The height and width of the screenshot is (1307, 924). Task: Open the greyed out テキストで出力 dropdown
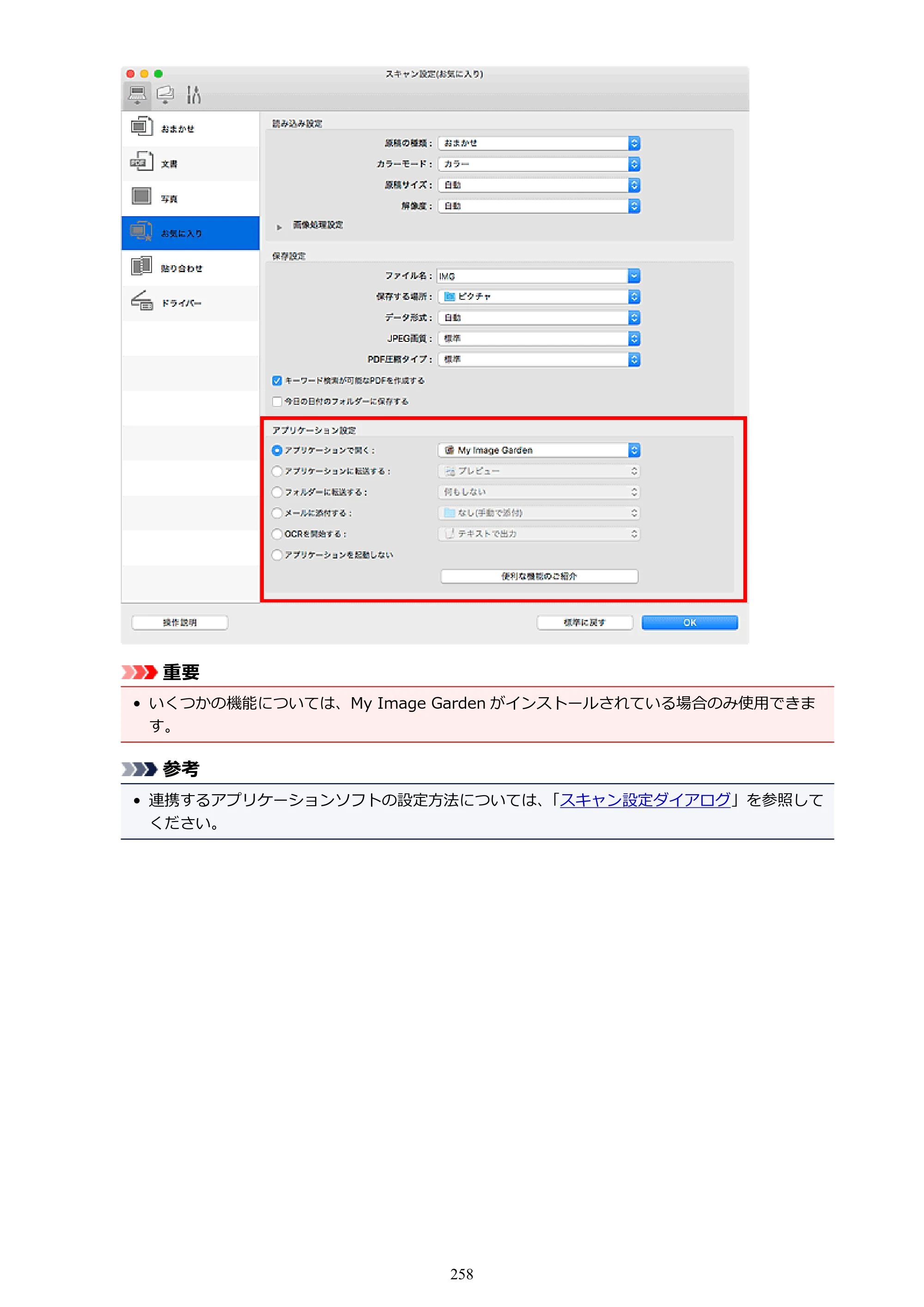539,535
